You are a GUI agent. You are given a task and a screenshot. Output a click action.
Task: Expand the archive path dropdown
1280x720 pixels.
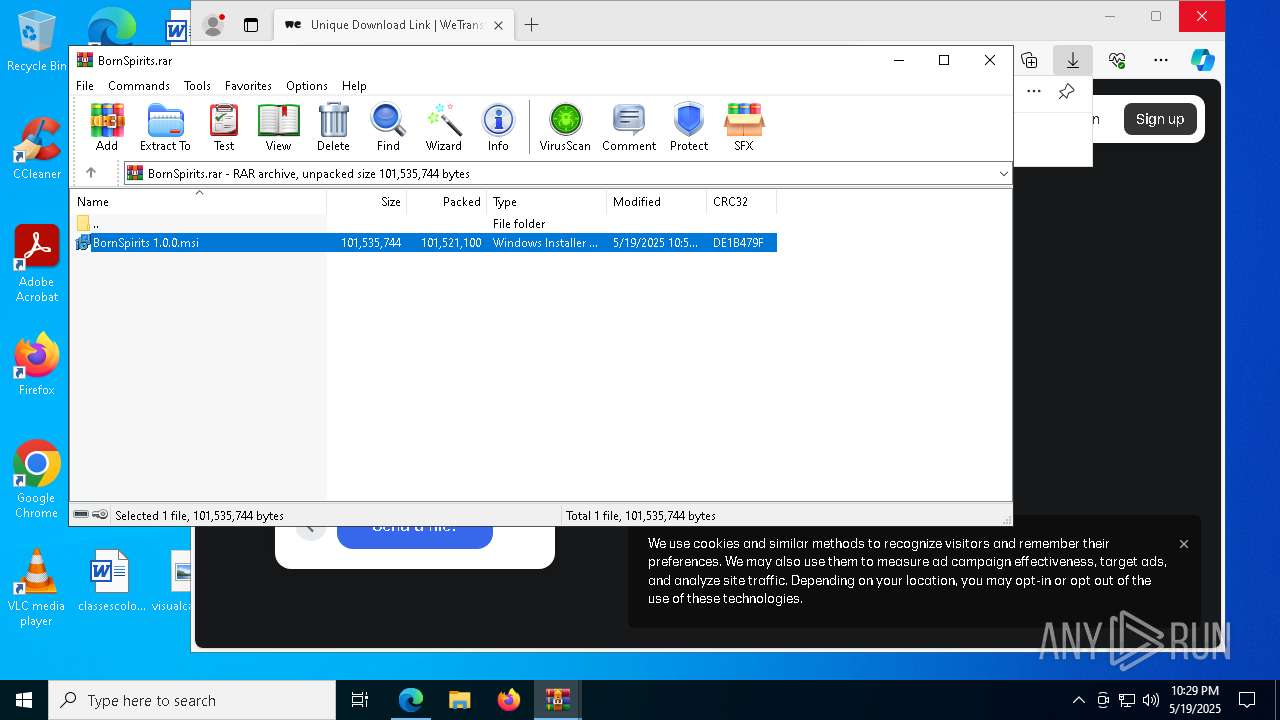tap(1003, 173)
